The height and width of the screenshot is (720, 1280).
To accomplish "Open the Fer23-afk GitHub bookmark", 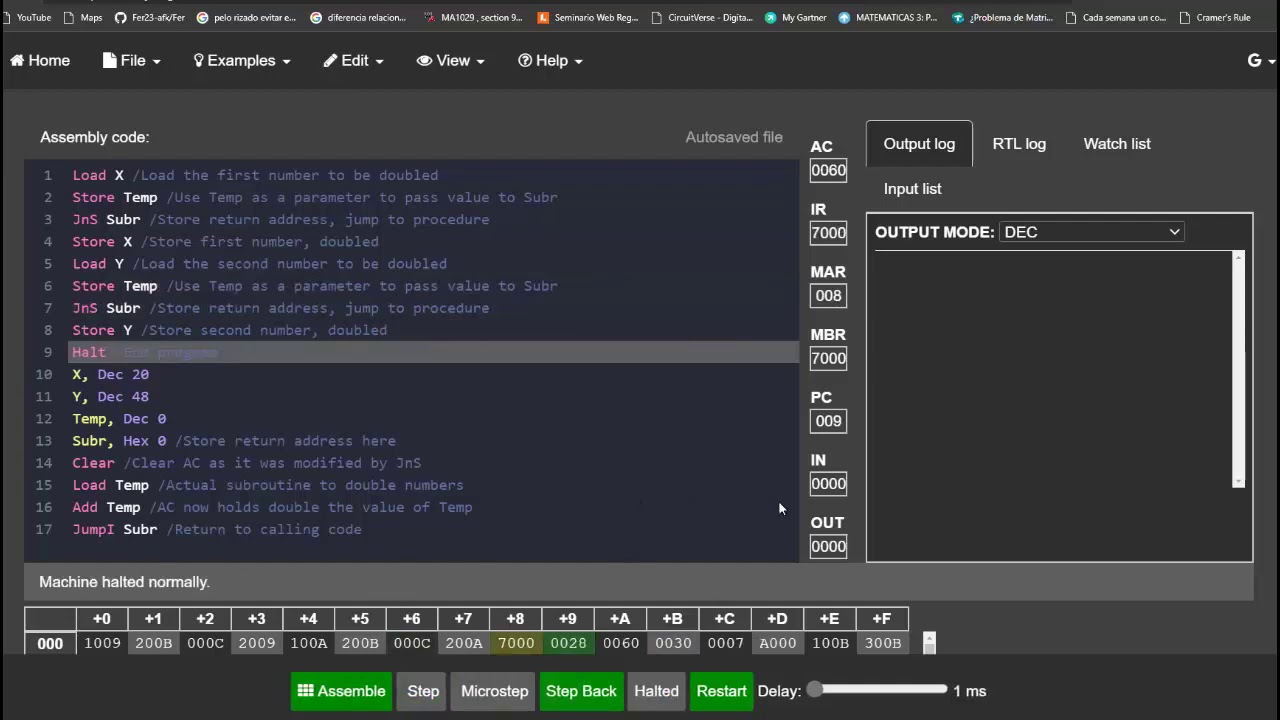I will tap(150, 17).
